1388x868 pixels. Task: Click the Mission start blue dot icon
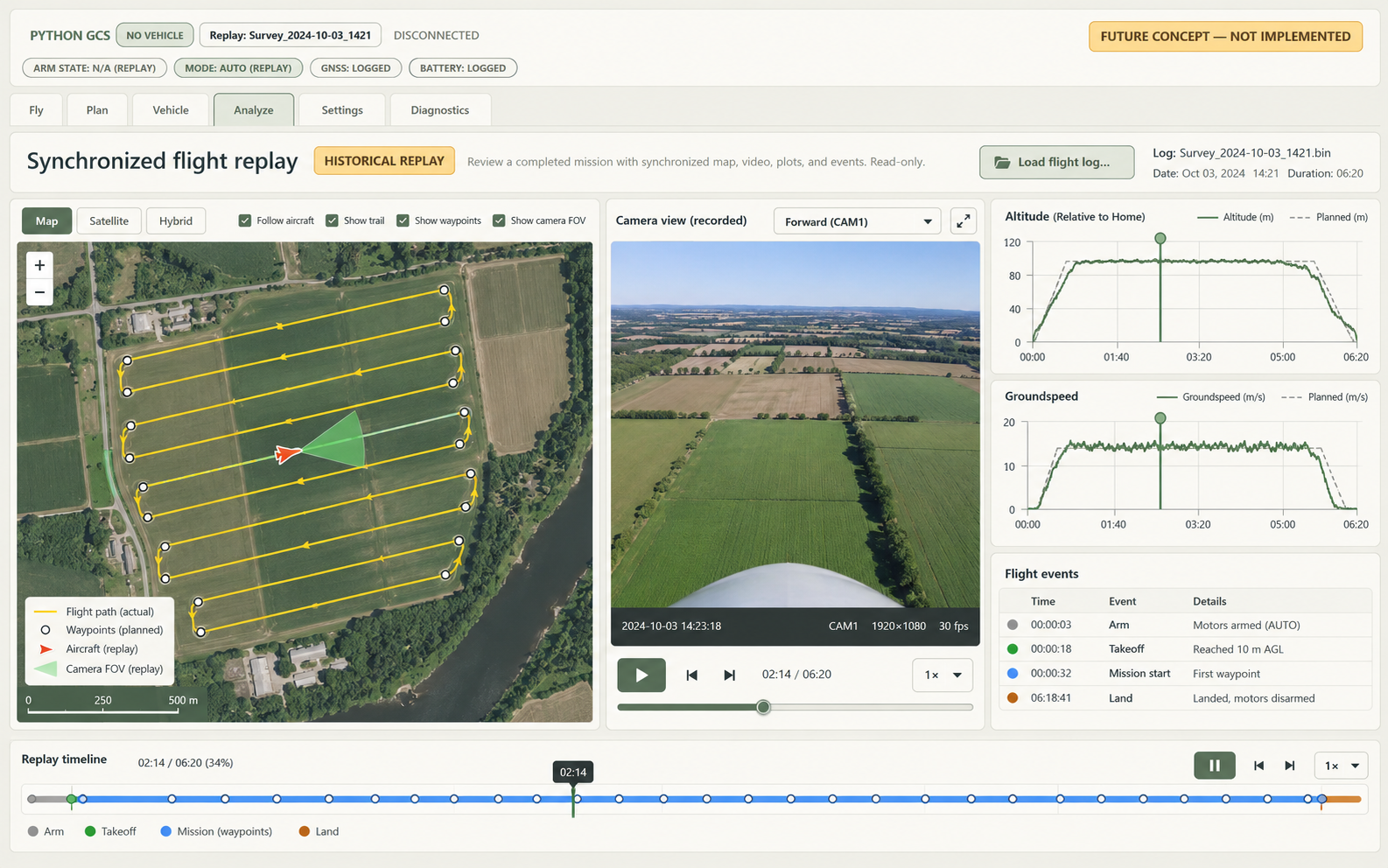point(1013,674)
